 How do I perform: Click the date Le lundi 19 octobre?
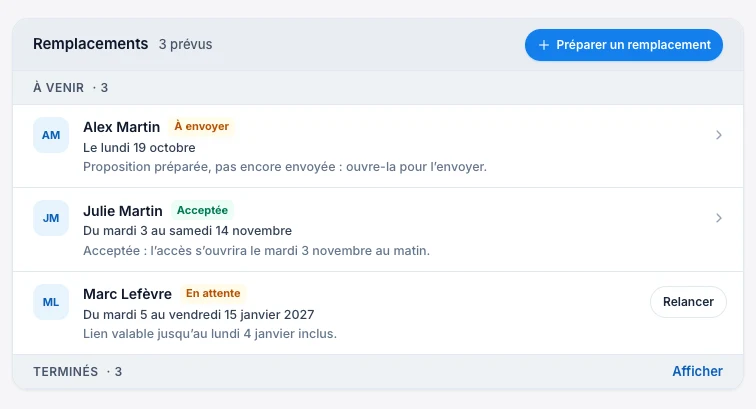pyautogui.click(x=139, y=148)
